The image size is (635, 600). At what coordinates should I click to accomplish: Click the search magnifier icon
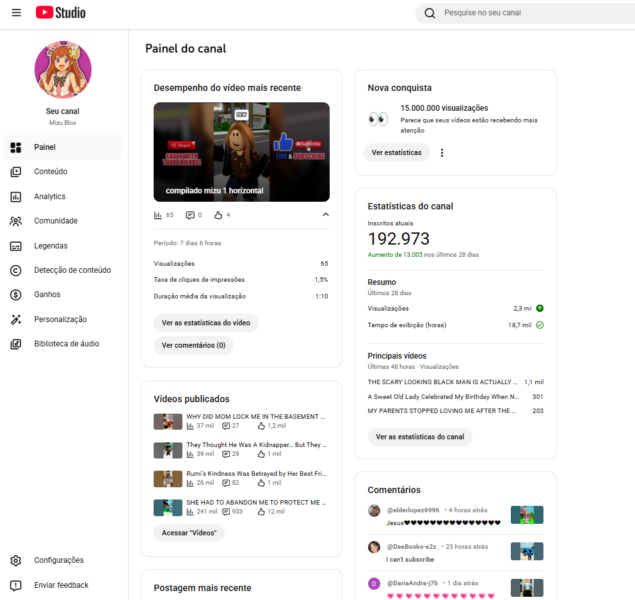pos(430,13)
